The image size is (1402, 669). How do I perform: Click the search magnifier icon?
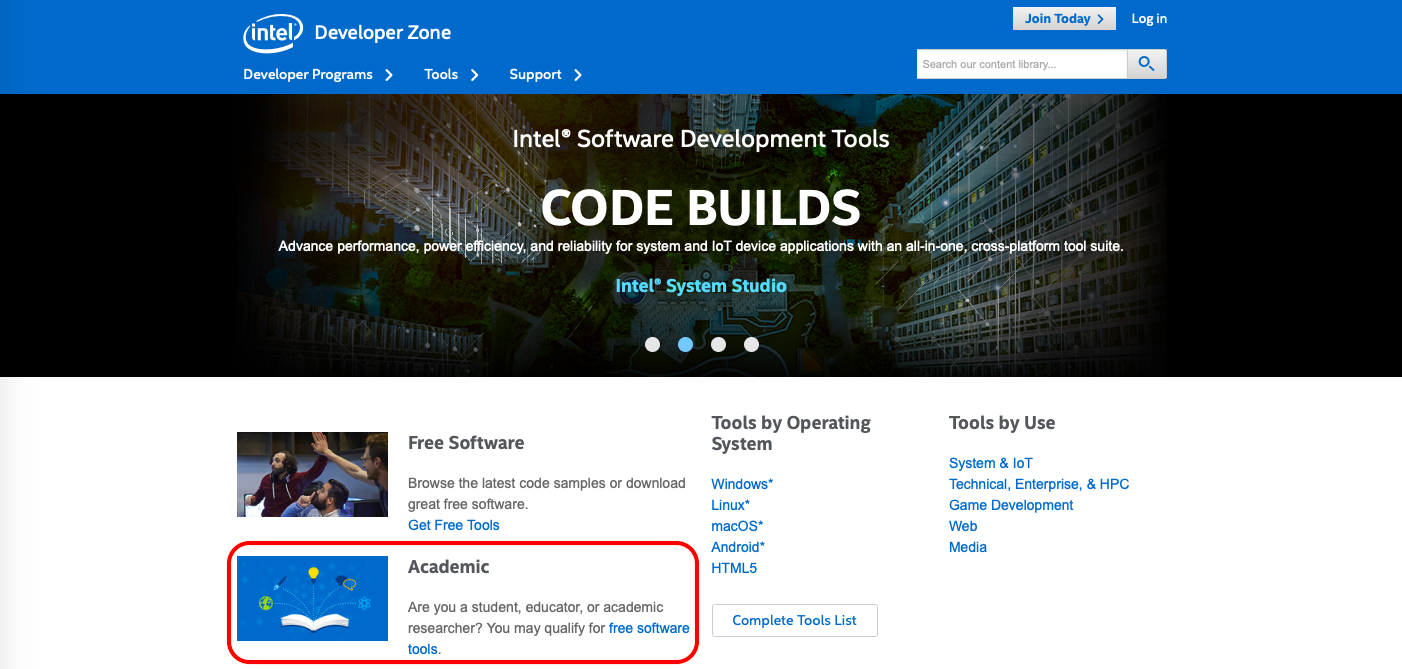coord(1146,64)
